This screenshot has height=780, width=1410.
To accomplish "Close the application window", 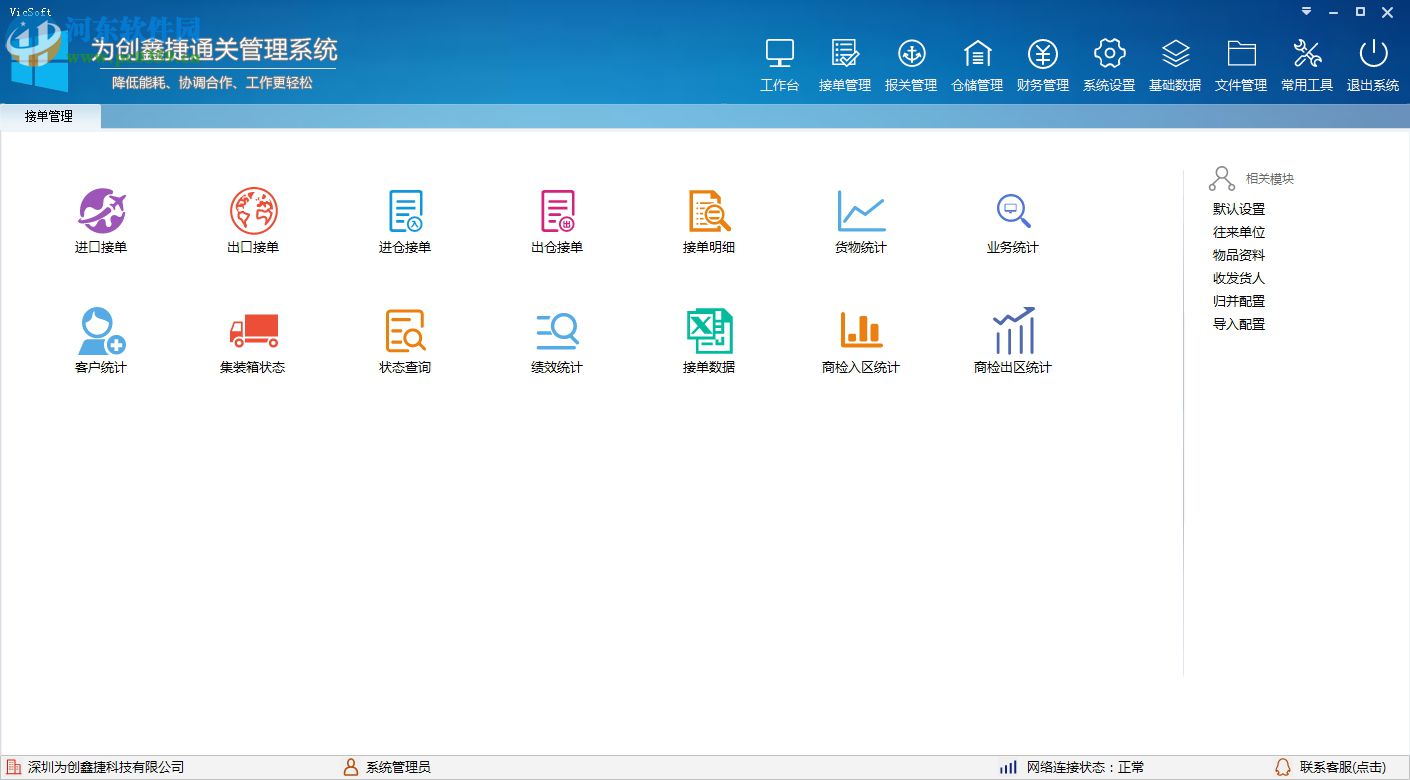I will point(1388,12).
